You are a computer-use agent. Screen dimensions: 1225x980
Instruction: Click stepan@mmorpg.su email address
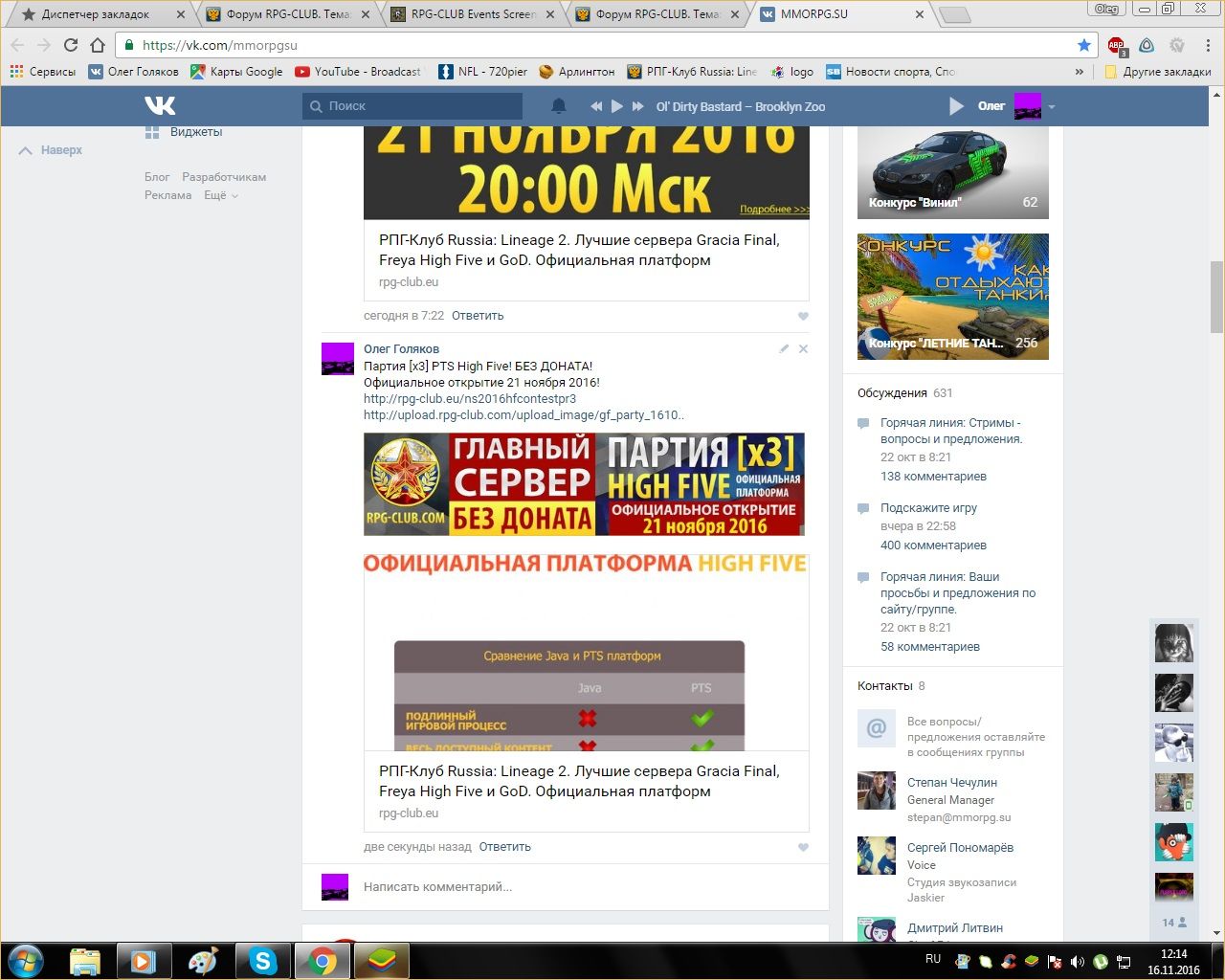point(959,818)
